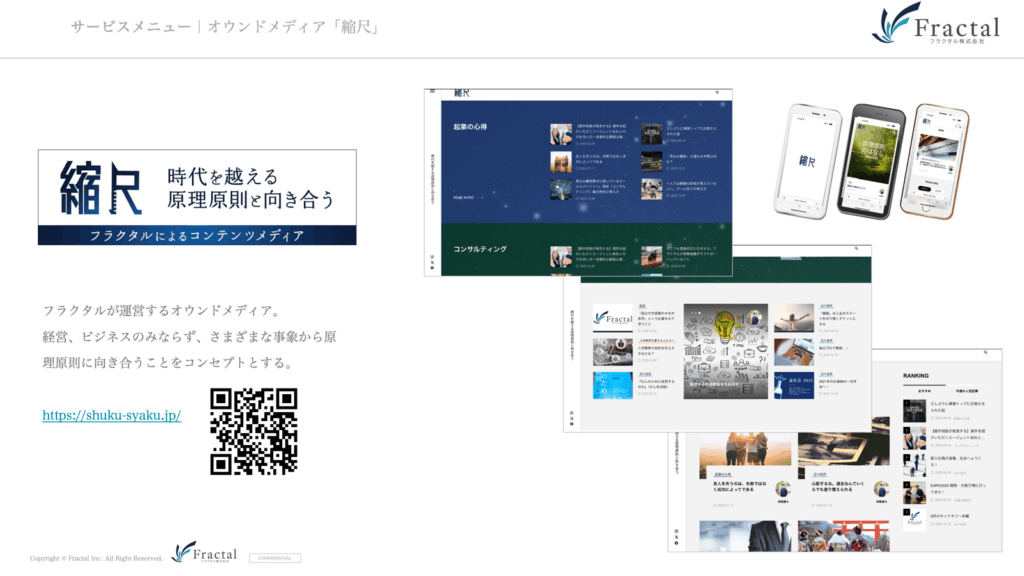Screen dimensions: 1024x576
Task: Click the RANKING heading in the bottom screenshot
Action: (x=916, y=376)
